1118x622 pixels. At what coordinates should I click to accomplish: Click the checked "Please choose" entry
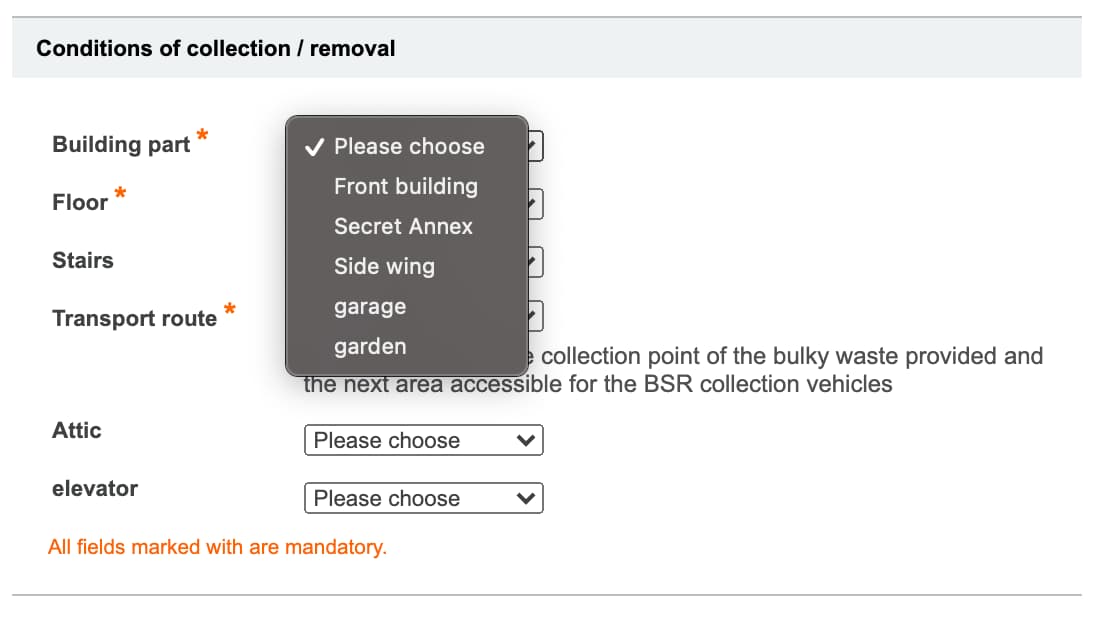(x=408, y=146)
